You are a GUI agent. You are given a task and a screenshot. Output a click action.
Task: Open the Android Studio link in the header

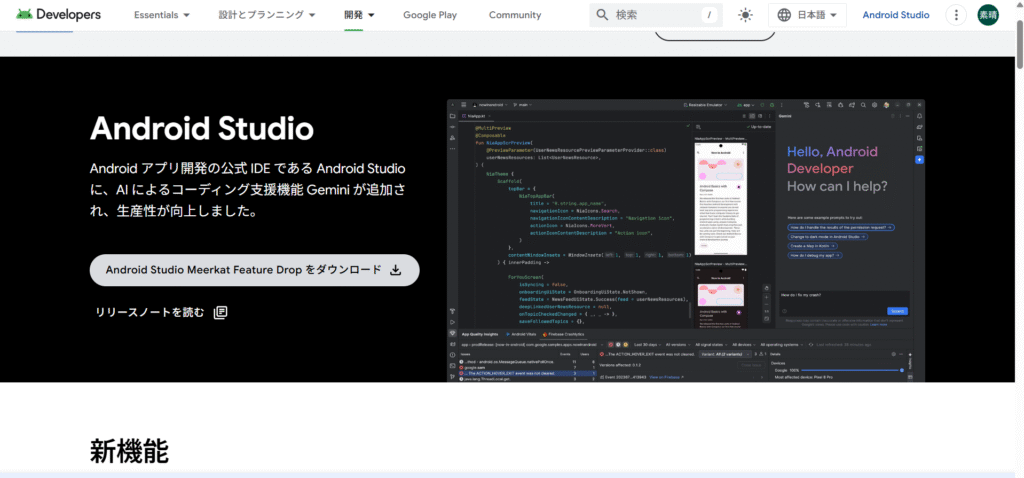tap(896, 15)
